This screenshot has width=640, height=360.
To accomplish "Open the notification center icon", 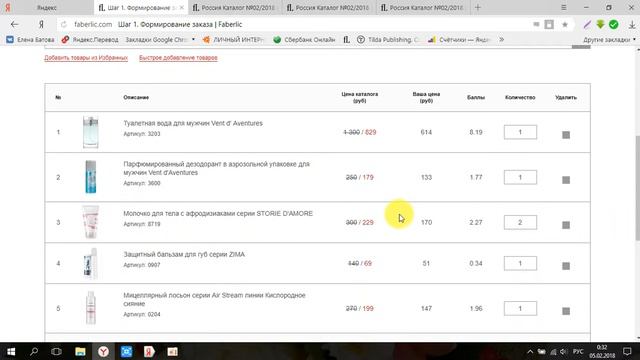I will click(x=627, y=351).
